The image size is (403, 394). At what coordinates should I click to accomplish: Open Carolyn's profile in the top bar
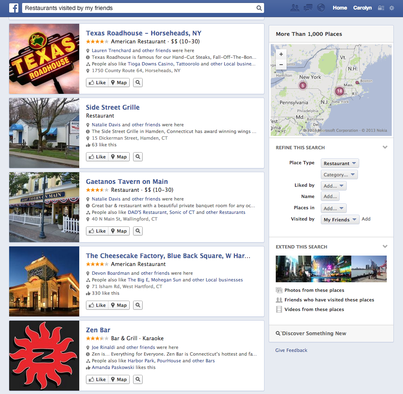point(362,8)
